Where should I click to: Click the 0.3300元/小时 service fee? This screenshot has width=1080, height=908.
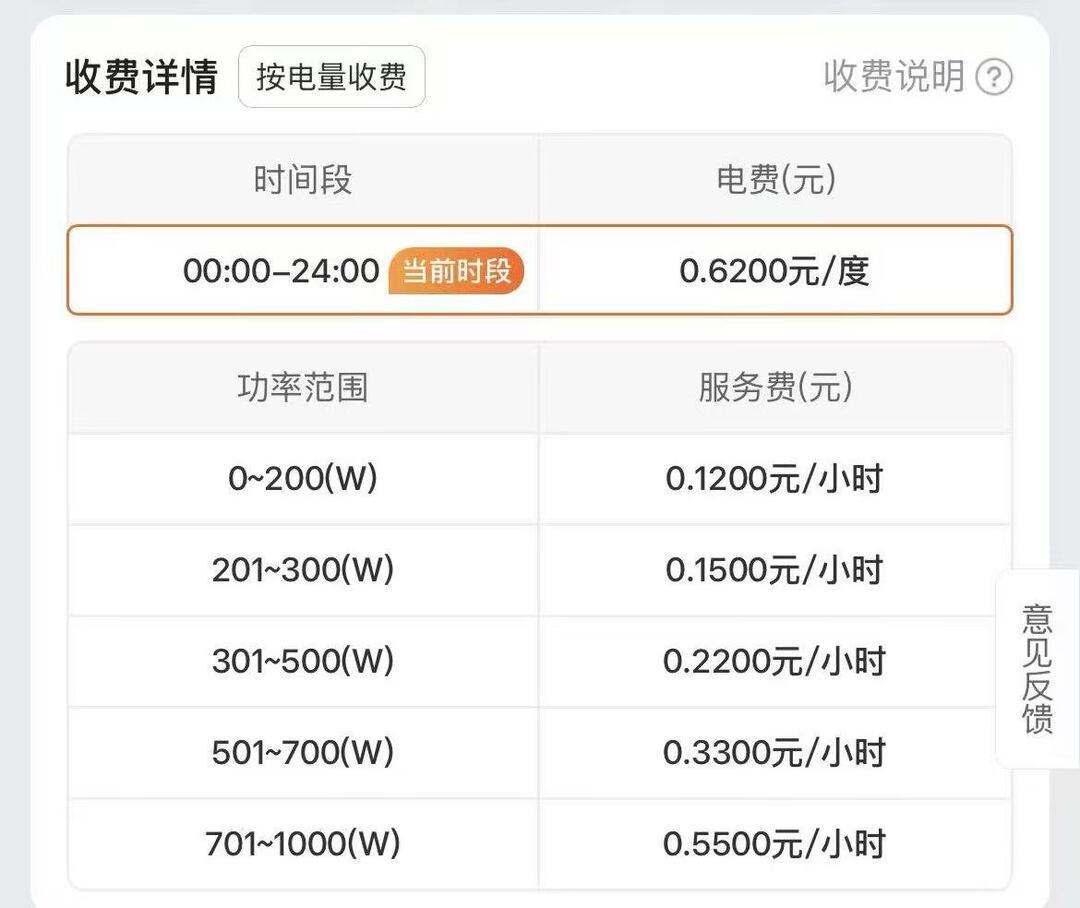pyautogui.click(x=776, y=753)
